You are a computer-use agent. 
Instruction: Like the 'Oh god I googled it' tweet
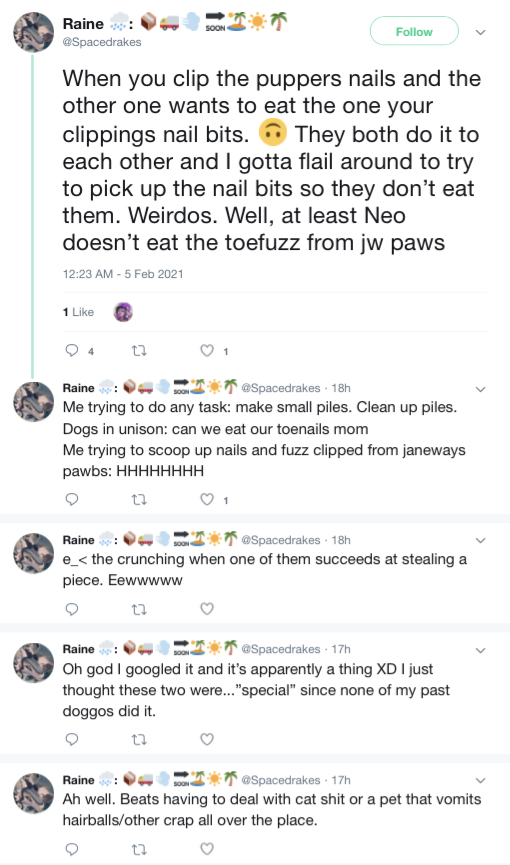[x=206, y=739]
